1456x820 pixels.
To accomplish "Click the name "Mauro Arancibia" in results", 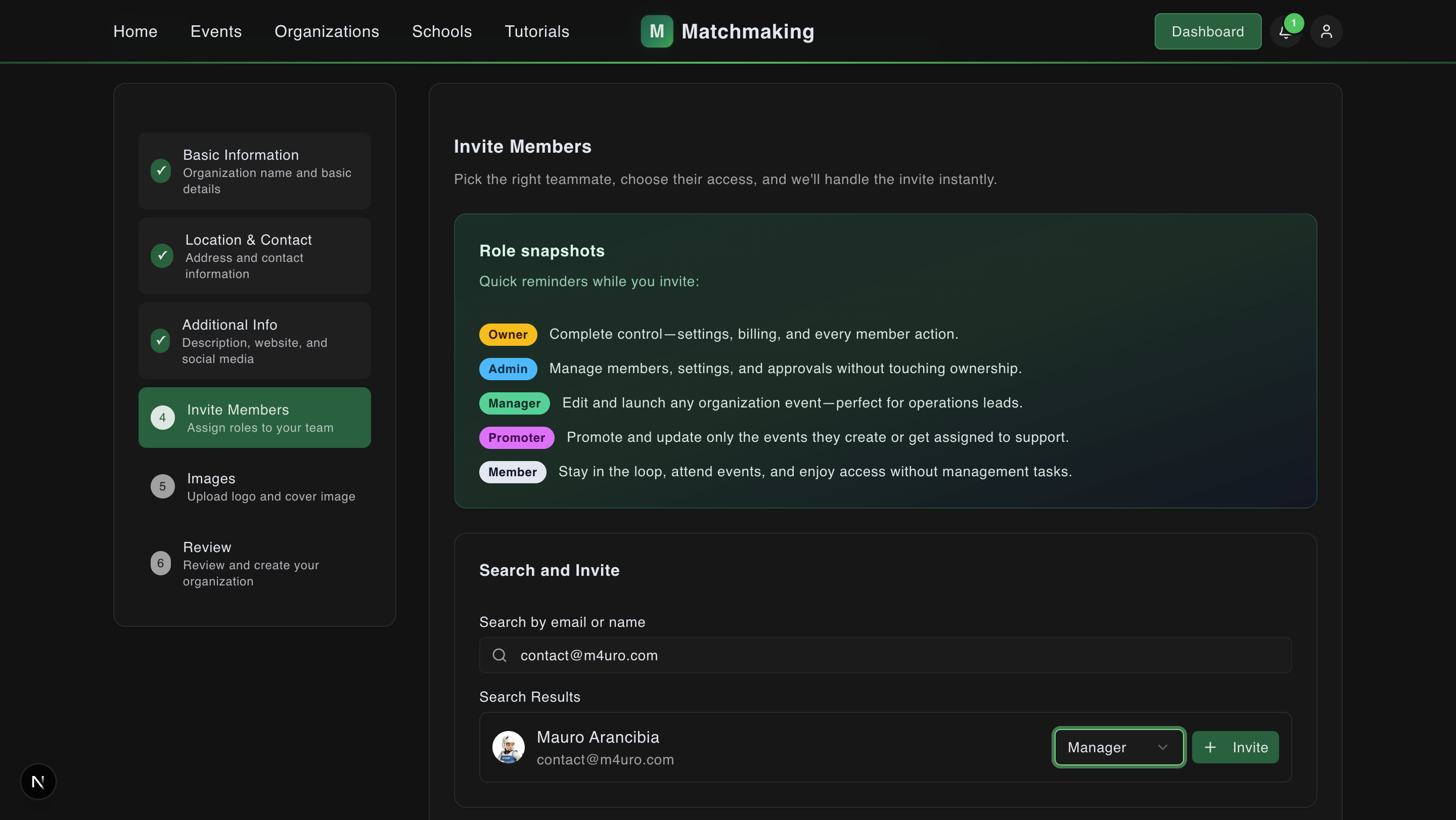I will pos(598,737).
